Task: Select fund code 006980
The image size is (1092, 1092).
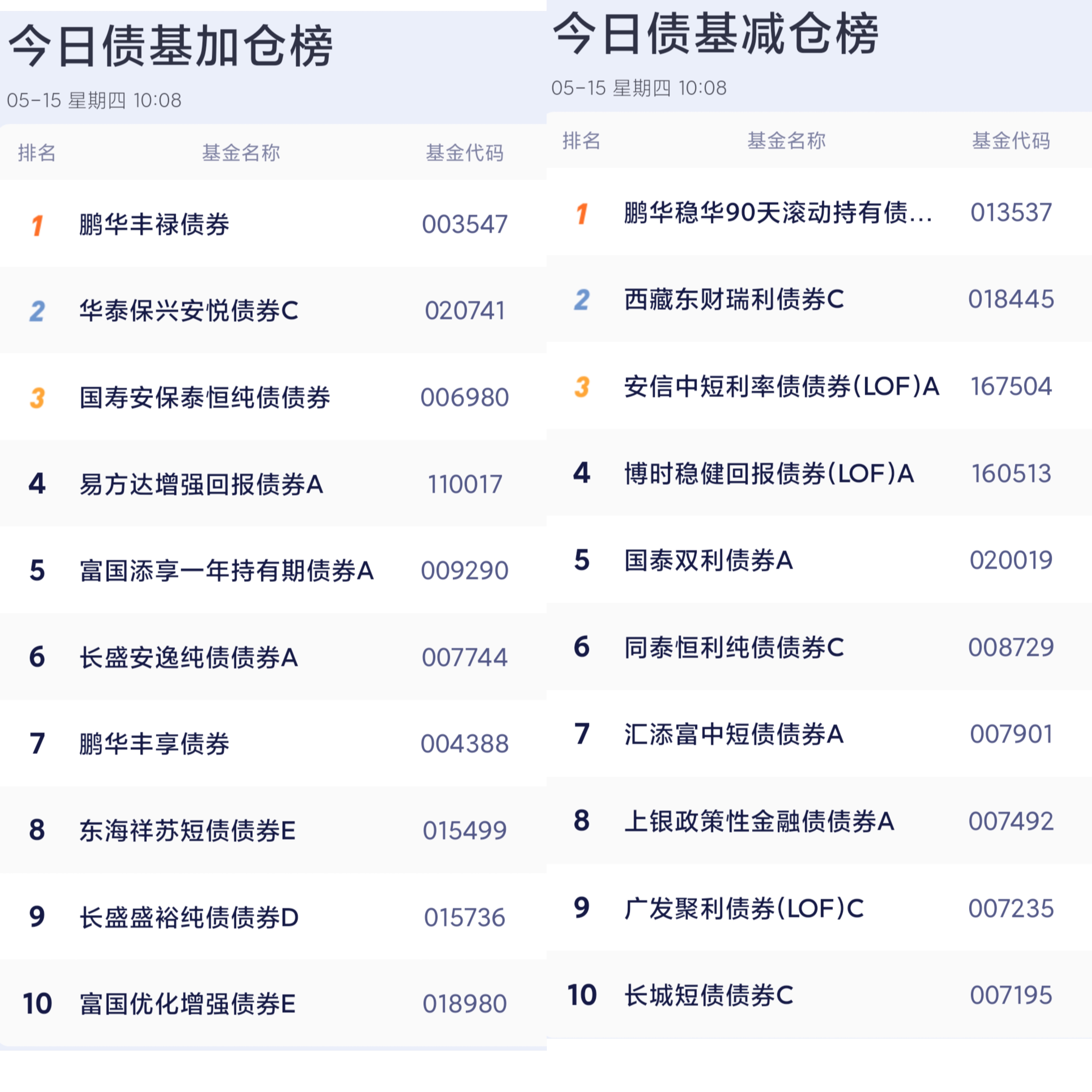Action: [465, 397]
